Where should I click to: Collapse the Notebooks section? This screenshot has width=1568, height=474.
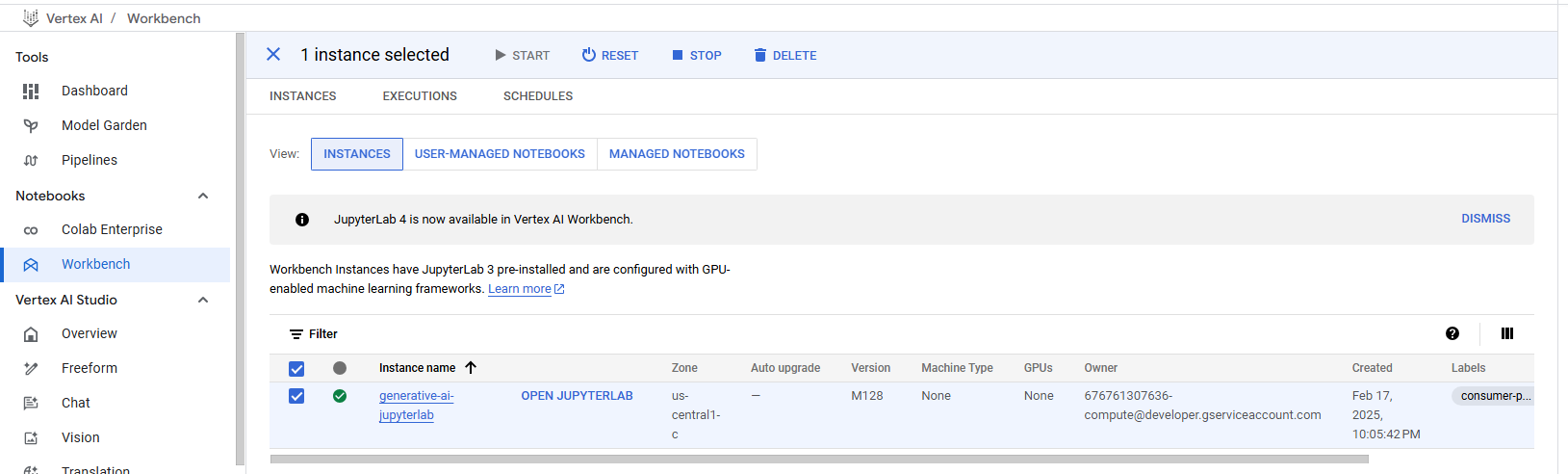pos(203,196)
